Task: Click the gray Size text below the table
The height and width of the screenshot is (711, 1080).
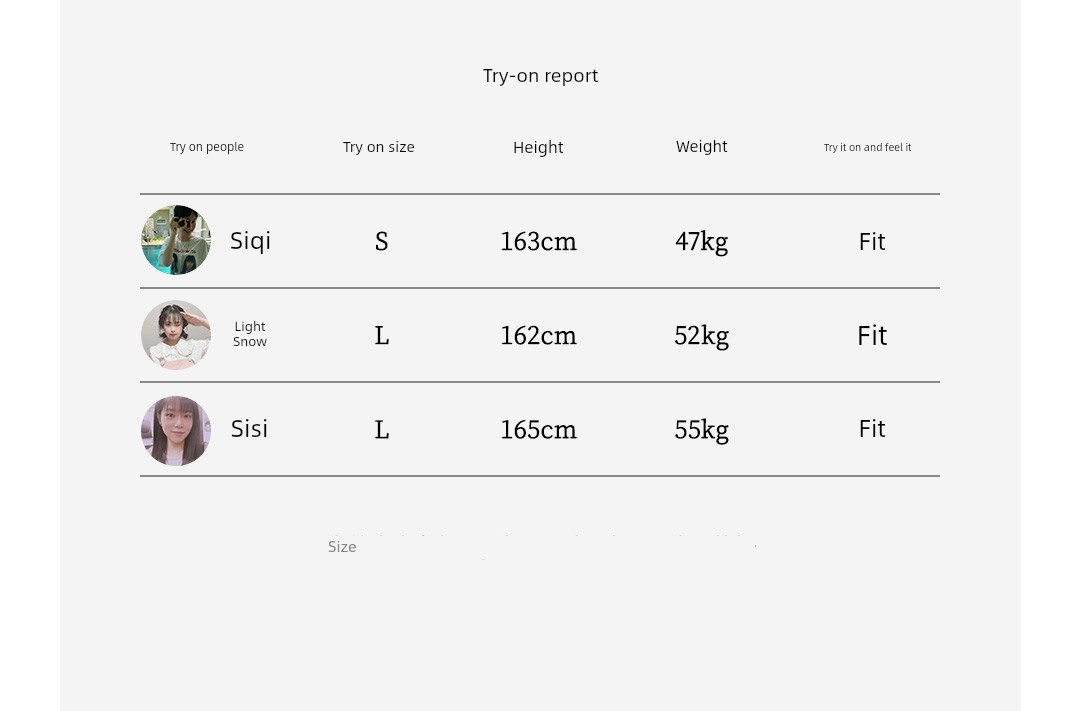Action: point(342,547)
